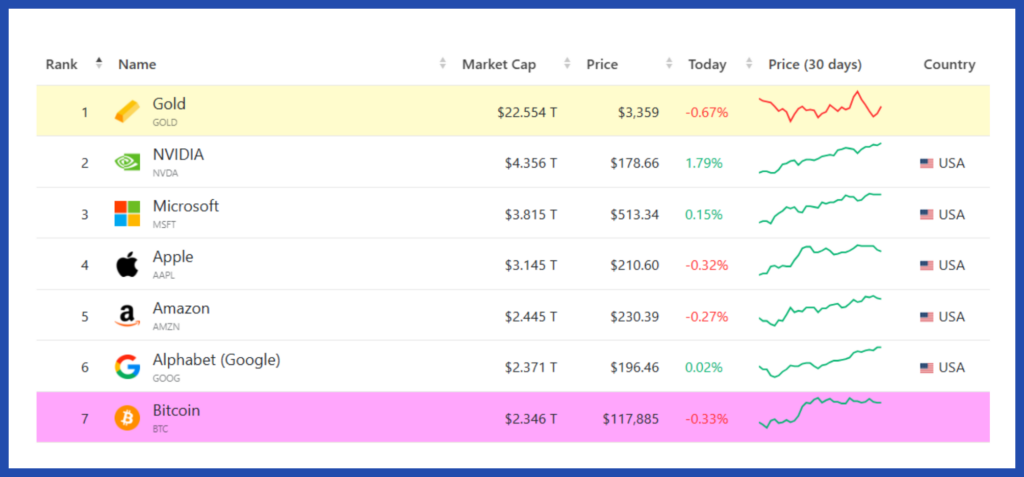Click the Country column header
This screenshot has height=477, width=1024.
(949, 64)
